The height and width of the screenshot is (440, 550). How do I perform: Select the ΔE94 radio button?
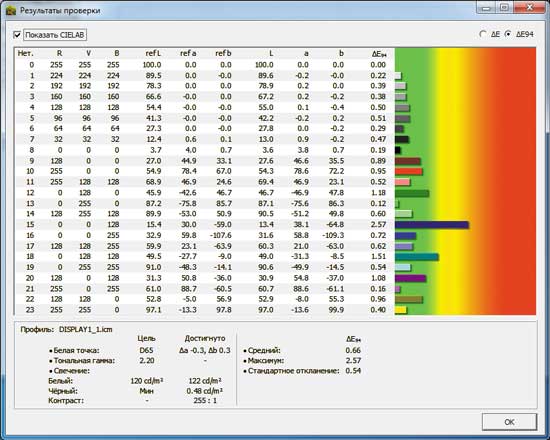[x=508, y=34]
